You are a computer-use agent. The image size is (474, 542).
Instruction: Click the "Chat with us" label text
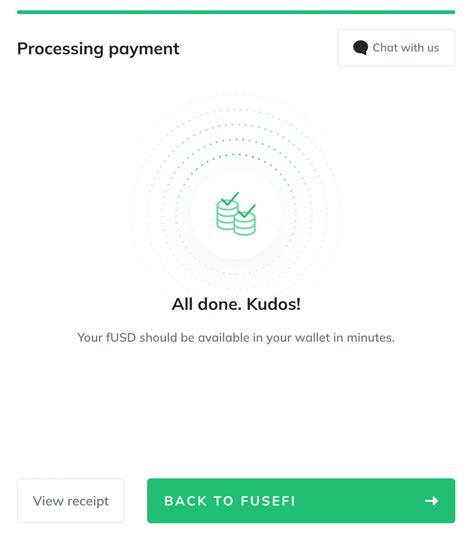pyautogui.click(x=406, y=48)
